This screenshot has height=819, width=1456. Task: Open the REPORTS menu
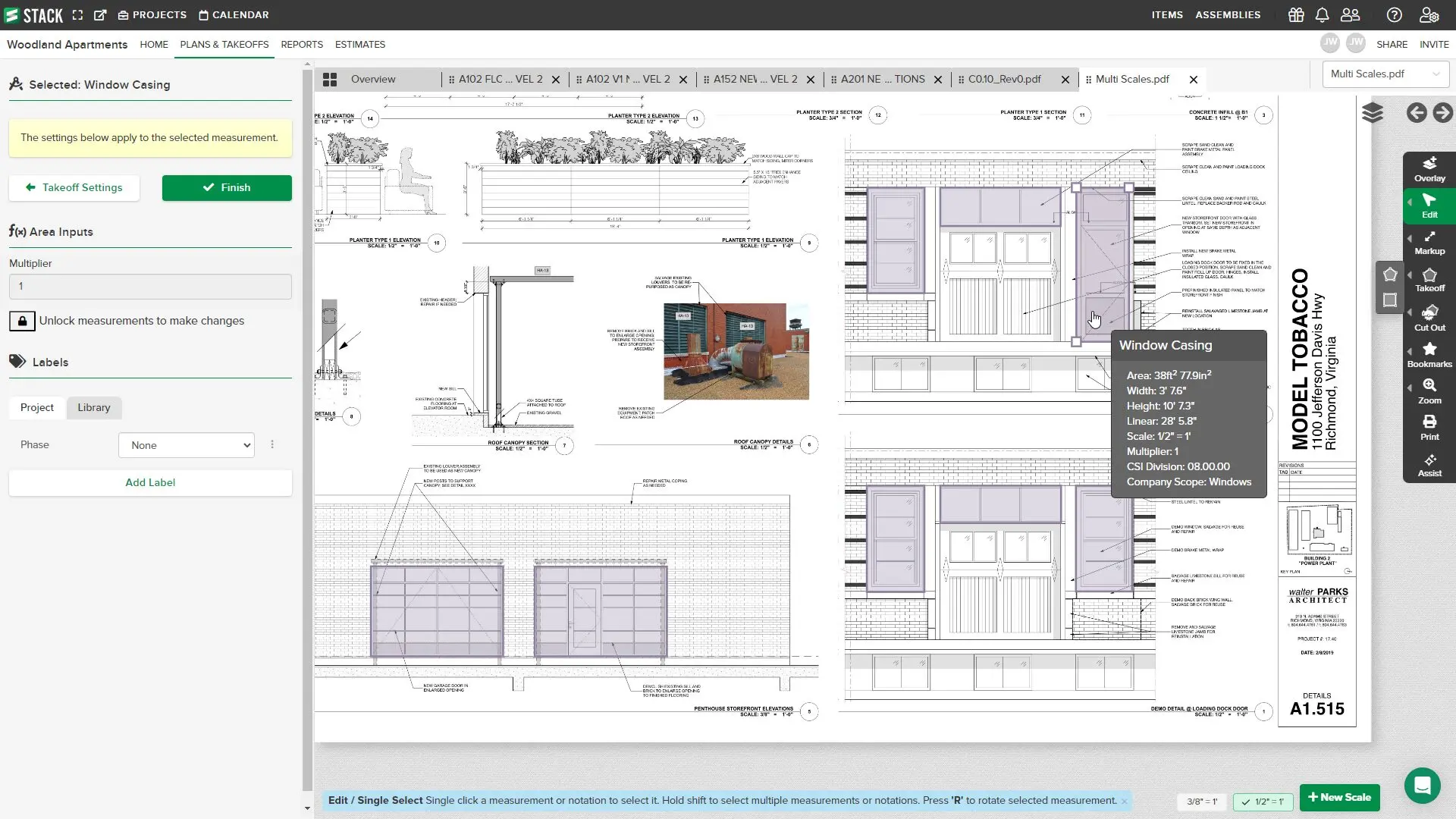click(302, 45)
